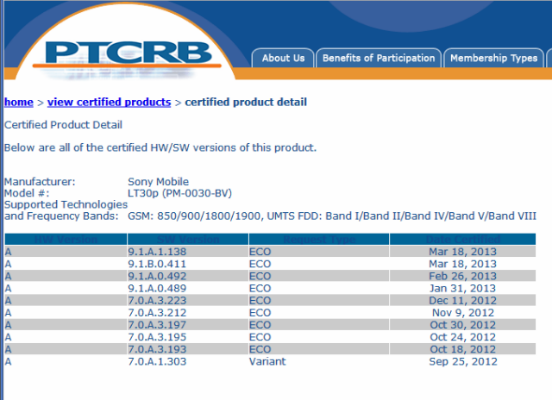Click the certified product detail breadcrumb text
Viewport: 552px width, 400px height.
[246, 102]
